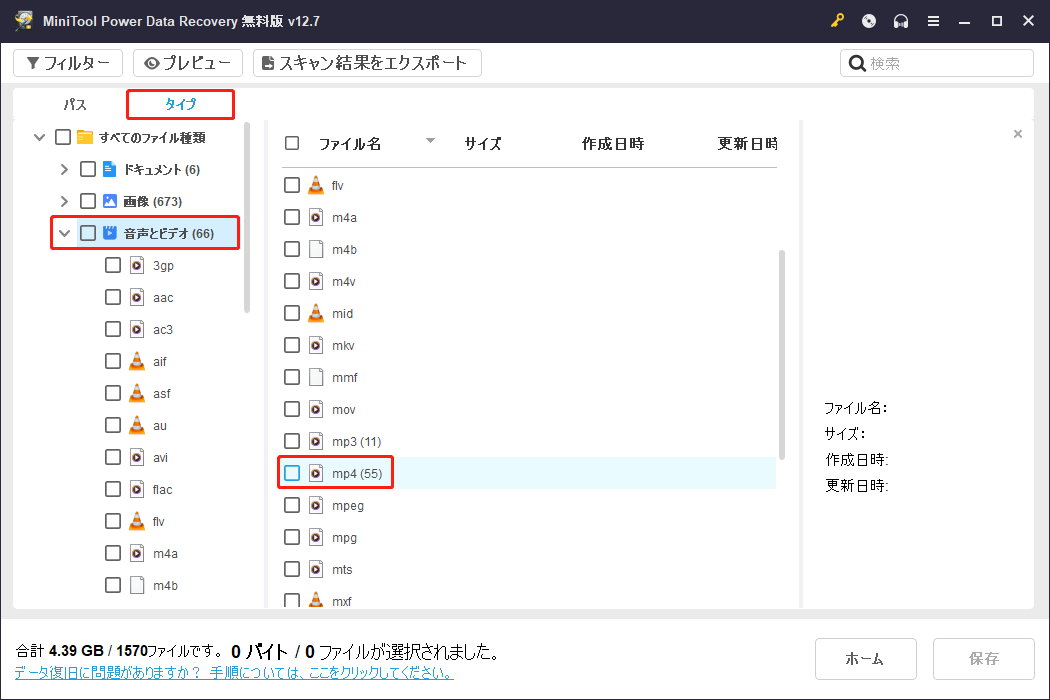Open the bootable media disc icon
This screenshot has width=1050, height=700.
869,20
